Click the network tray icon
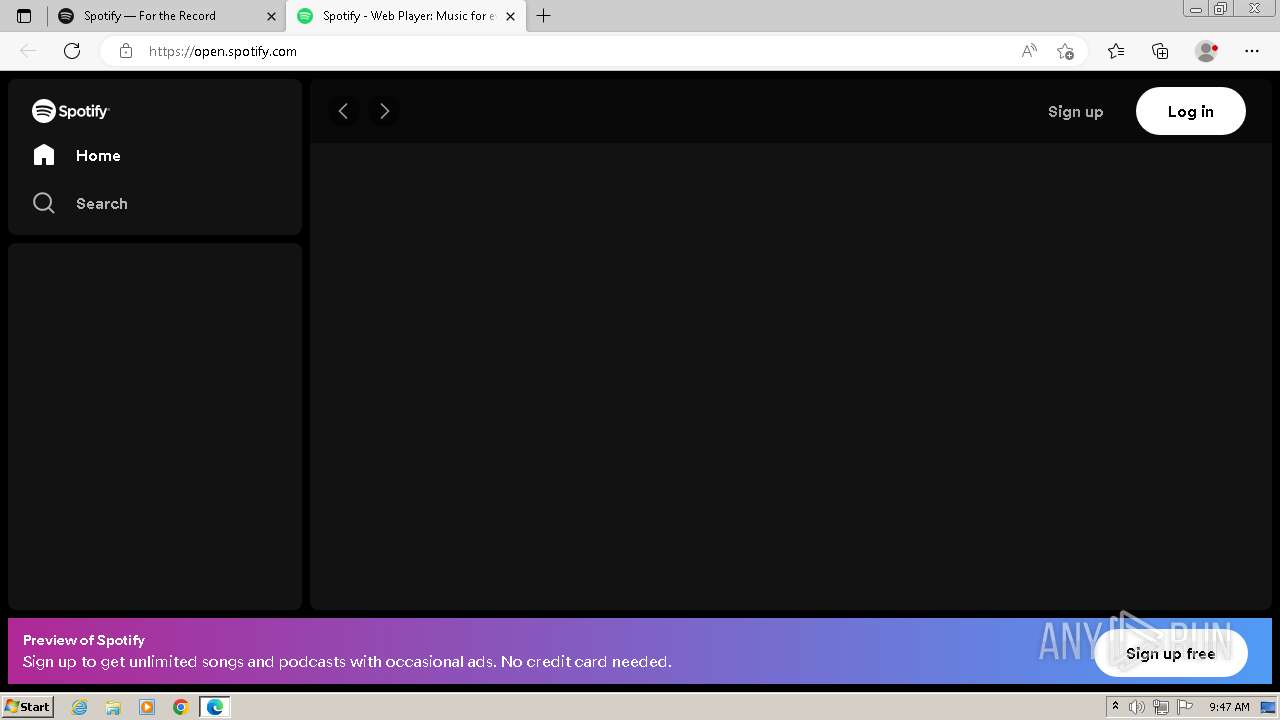The height and width of the screenshot is (720, 1280). pyautogui.click(x=1161, y=707)
